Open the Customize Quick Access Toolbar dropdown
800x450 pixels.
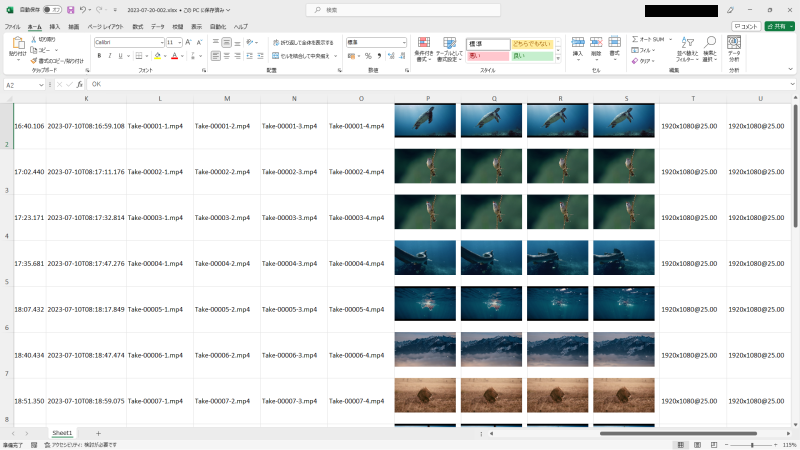115,10
